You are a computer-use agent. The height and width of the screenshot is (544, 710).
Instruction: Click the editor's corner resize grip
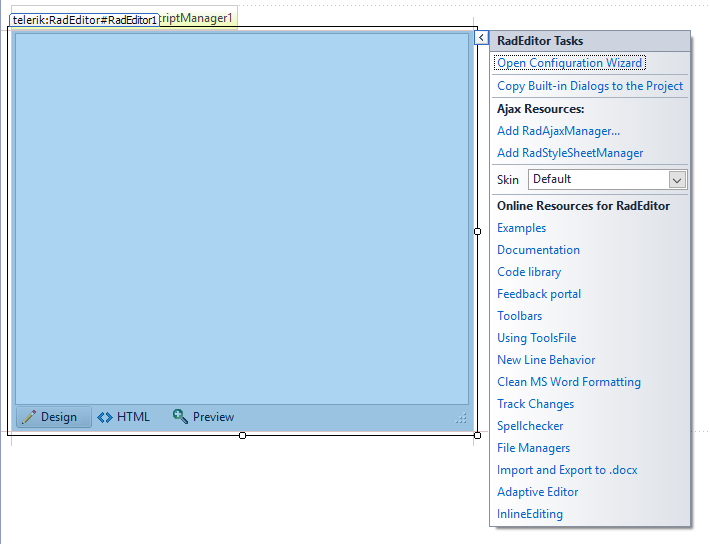tap(461, 418)
